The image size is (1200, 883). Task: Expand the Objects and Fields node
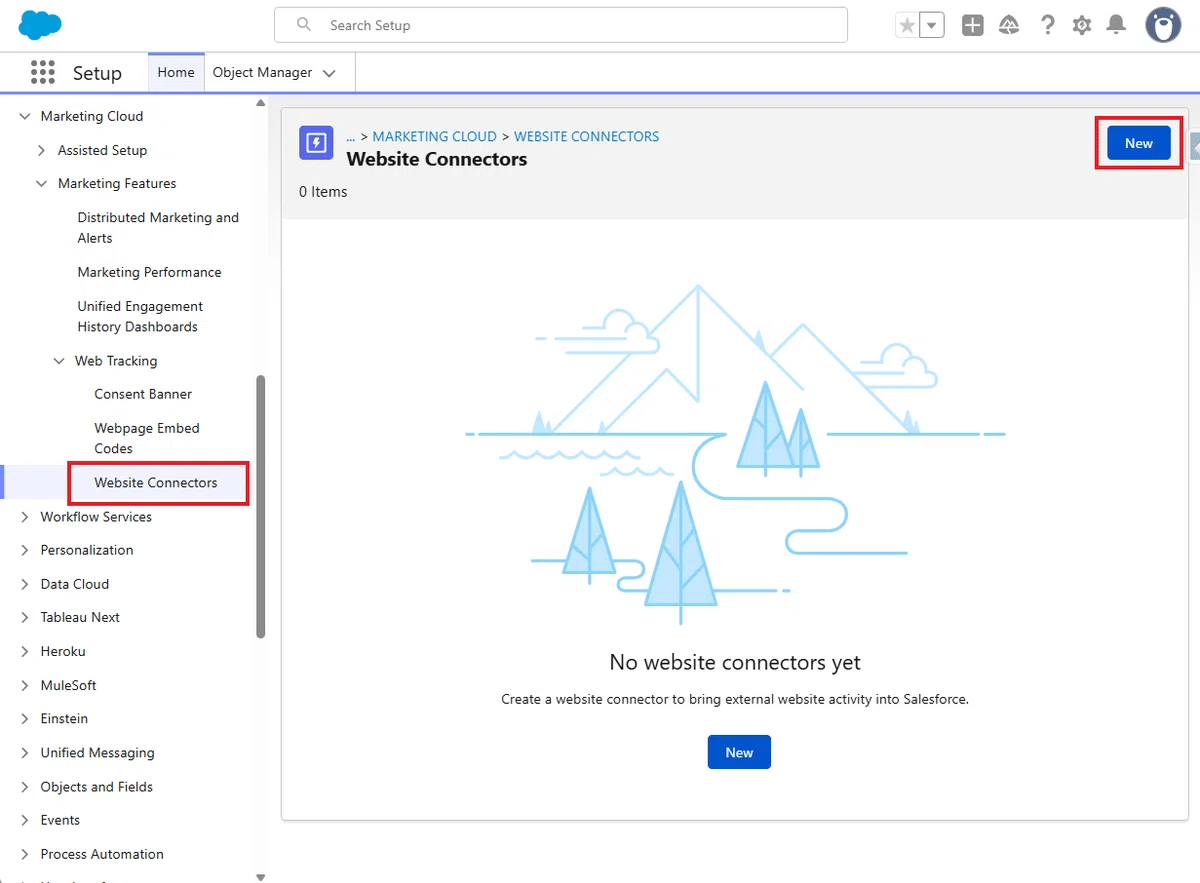(x=25, y=787)
